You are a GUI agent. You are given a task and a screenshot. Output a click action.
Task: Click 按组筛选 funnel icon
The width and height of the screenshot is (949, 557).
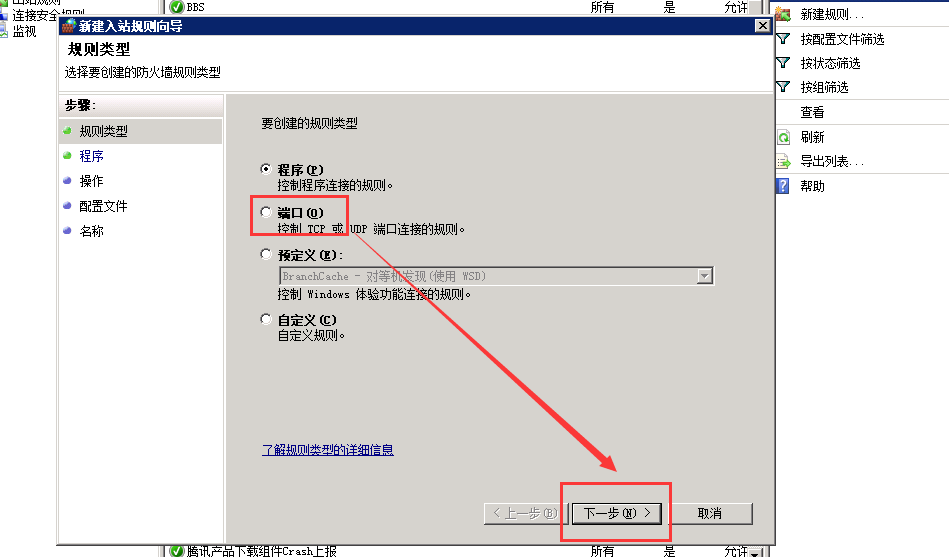(783, 87)
